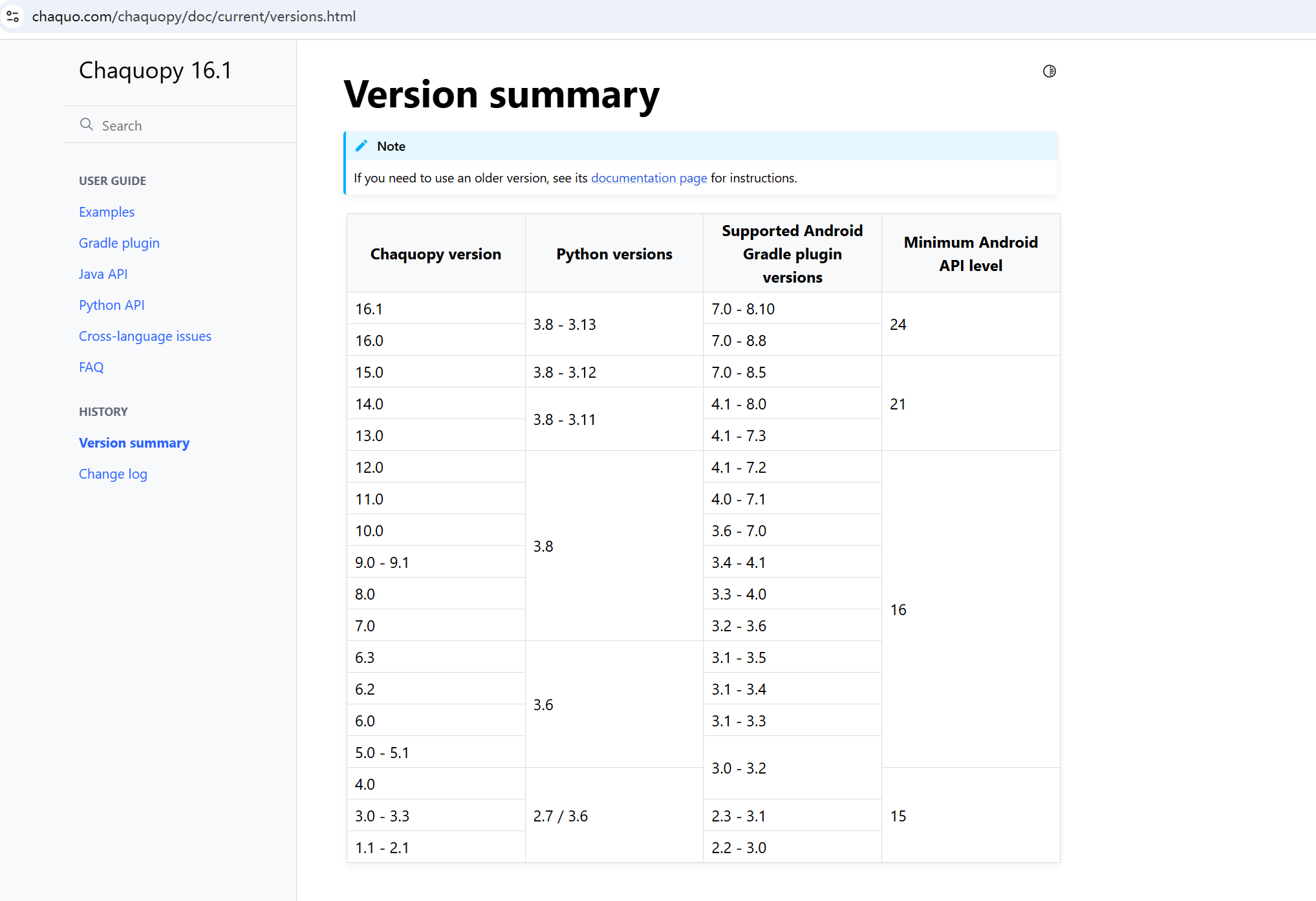Select Version summary under History
The width and height of the screenshot is (1316, 901).
[134, 442]
